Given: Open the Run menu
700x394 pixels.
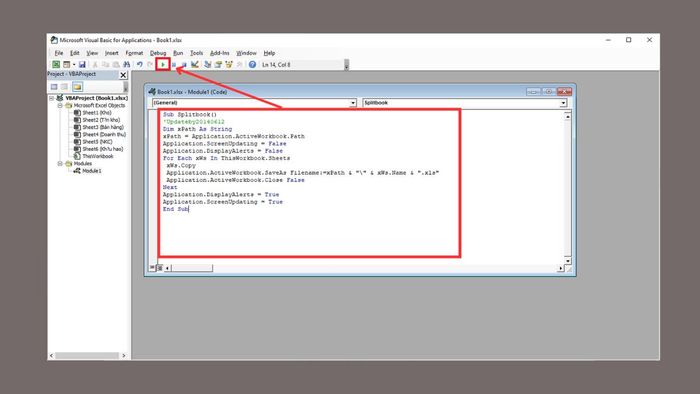Looking at the screenshot, I should click(178, 53).
